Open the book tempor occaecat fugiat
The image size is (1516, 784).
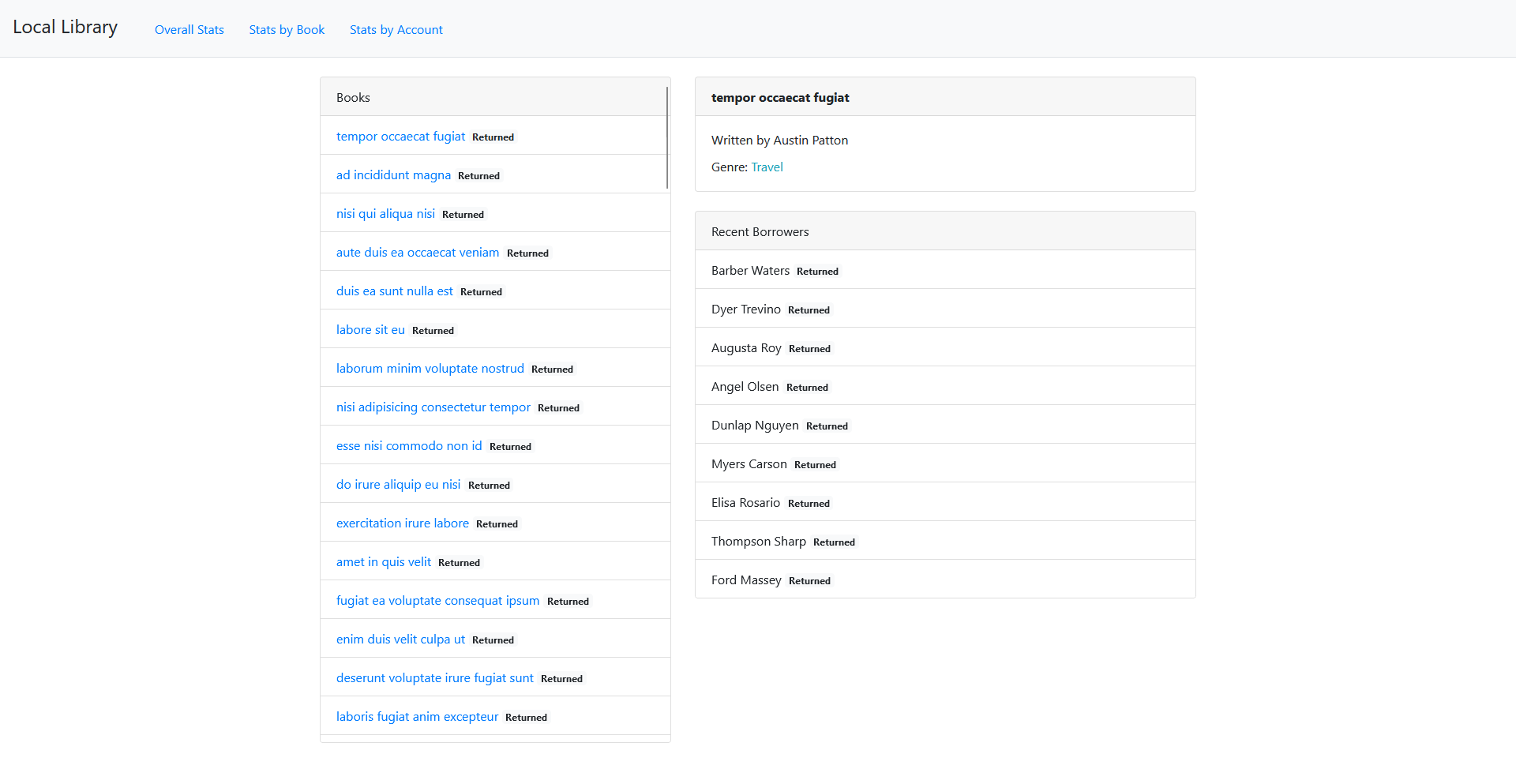click(x=400, y=136)
